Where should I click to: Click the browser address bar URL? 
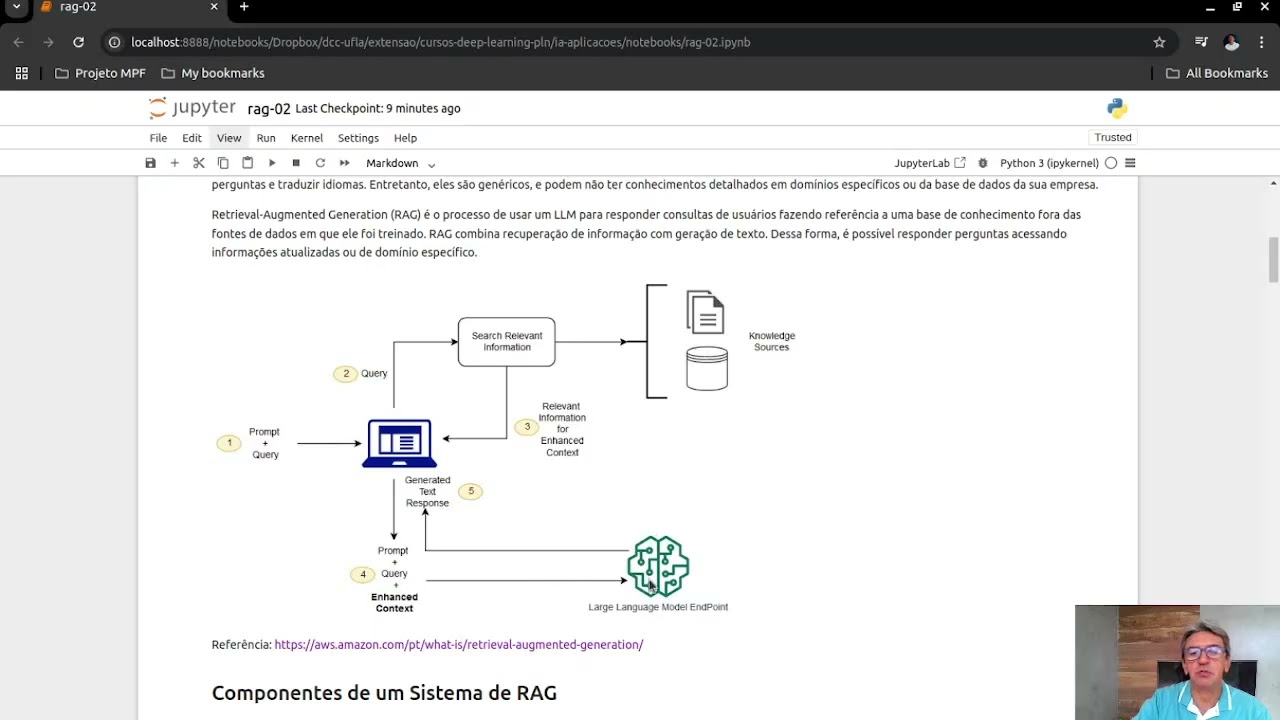point(440,42)
